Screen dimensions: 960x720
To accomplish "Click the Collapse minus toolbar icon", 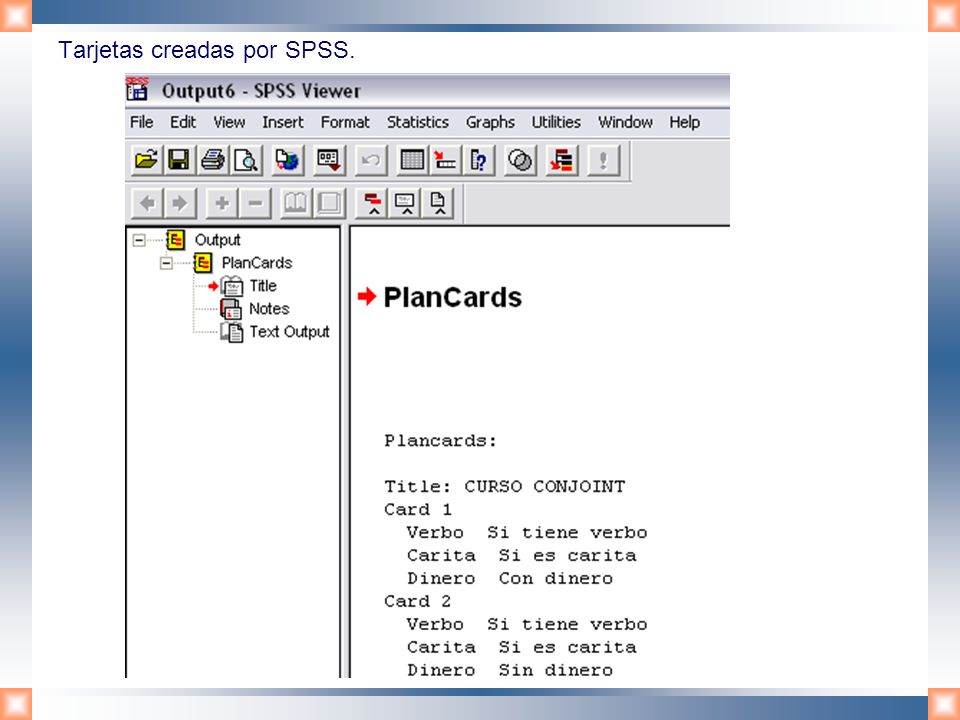I will coord(255,203).
